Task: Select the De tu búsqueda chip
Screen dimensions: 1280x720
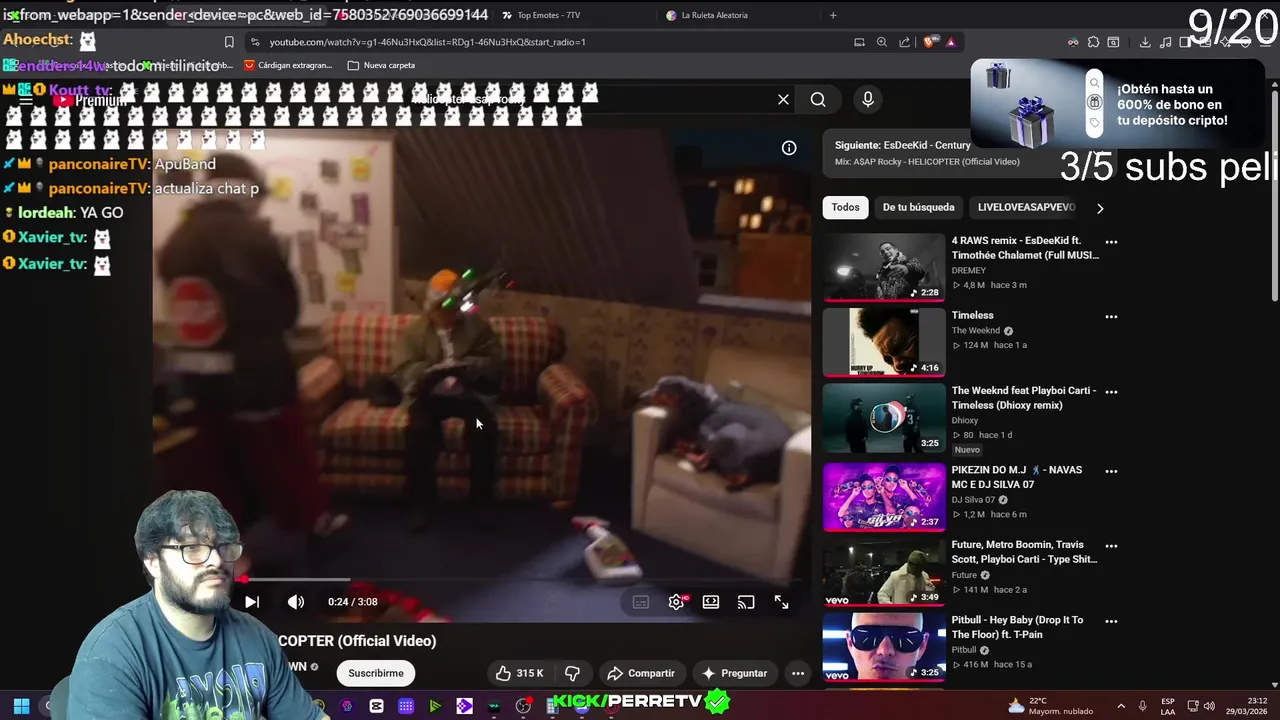Action: point(918,207)
